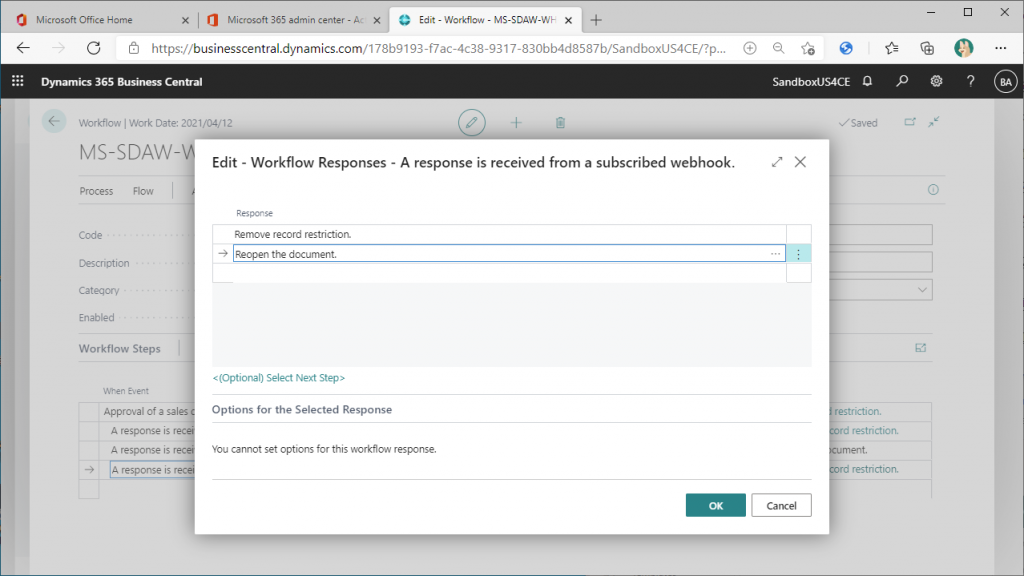Viewport: 1024px width, 576px height.
Task: Open the Dynamics 365 app launcher grid
Action: point(18,81)
